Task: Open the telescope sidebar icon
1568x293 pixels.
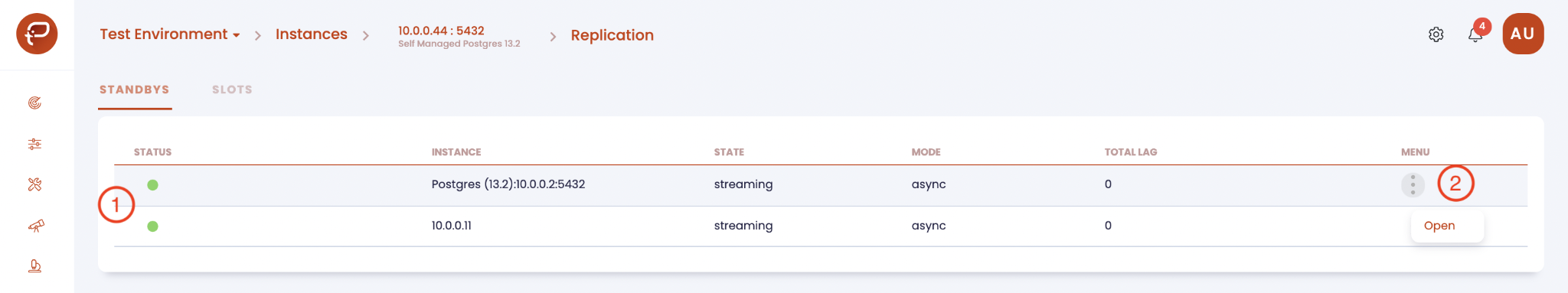Action: coord(36,226)
